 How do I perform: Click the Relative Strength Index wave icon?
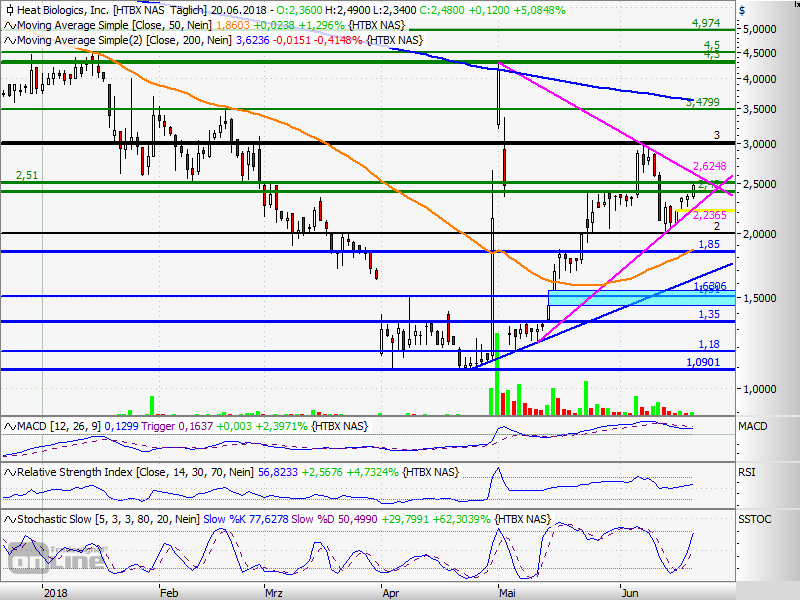pyautogui.click(x=8, y=471)
